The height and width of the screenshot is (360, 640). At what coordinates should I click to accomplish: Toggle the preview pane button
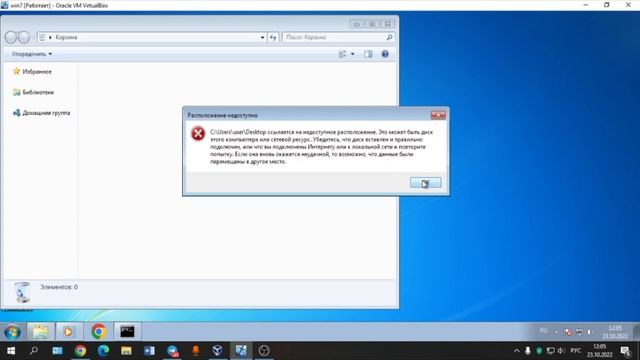pyautogui.click(x=368, y=54)
